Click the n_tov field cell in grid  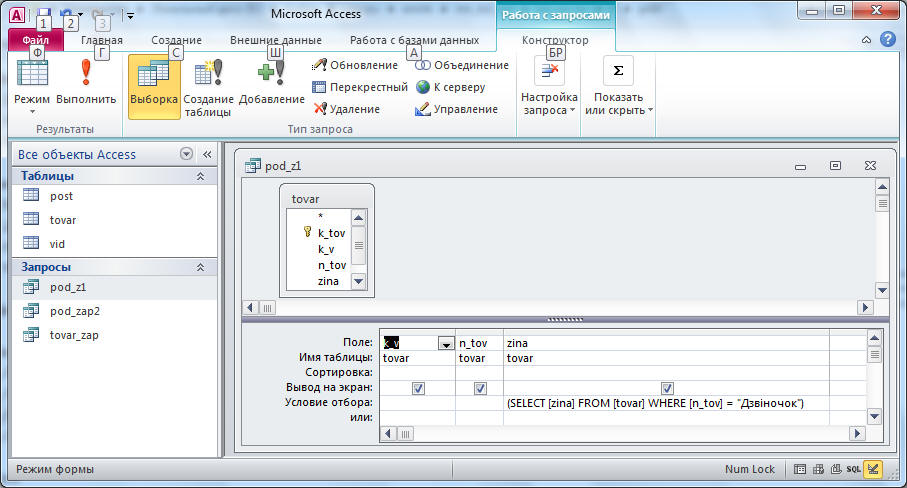click(x=480, y=343)
